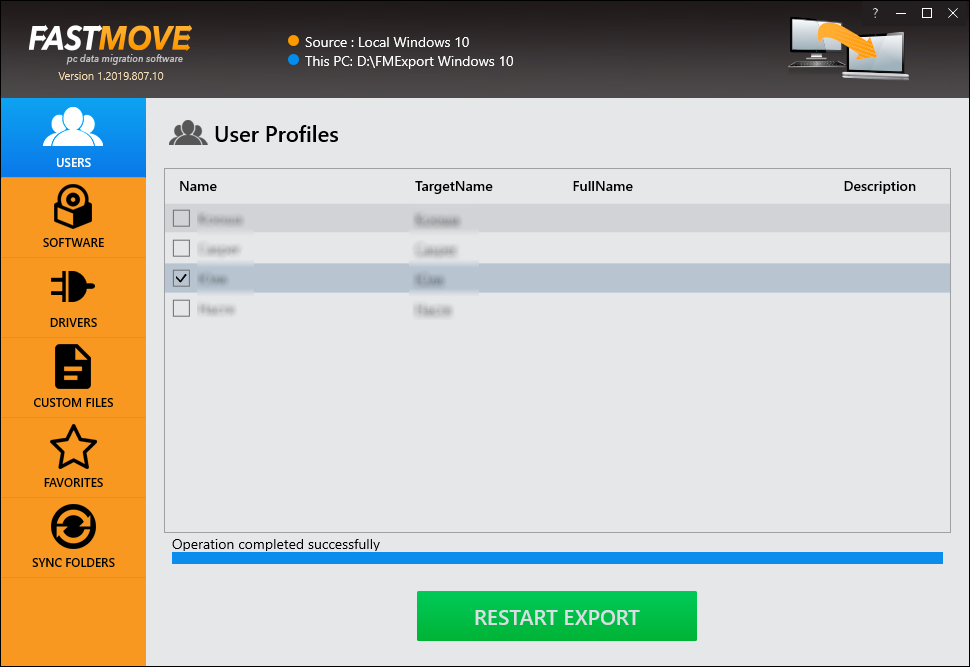Click the Restart Export button
Image resolution: width=970 pixels, height=667 pixels.
557,616
